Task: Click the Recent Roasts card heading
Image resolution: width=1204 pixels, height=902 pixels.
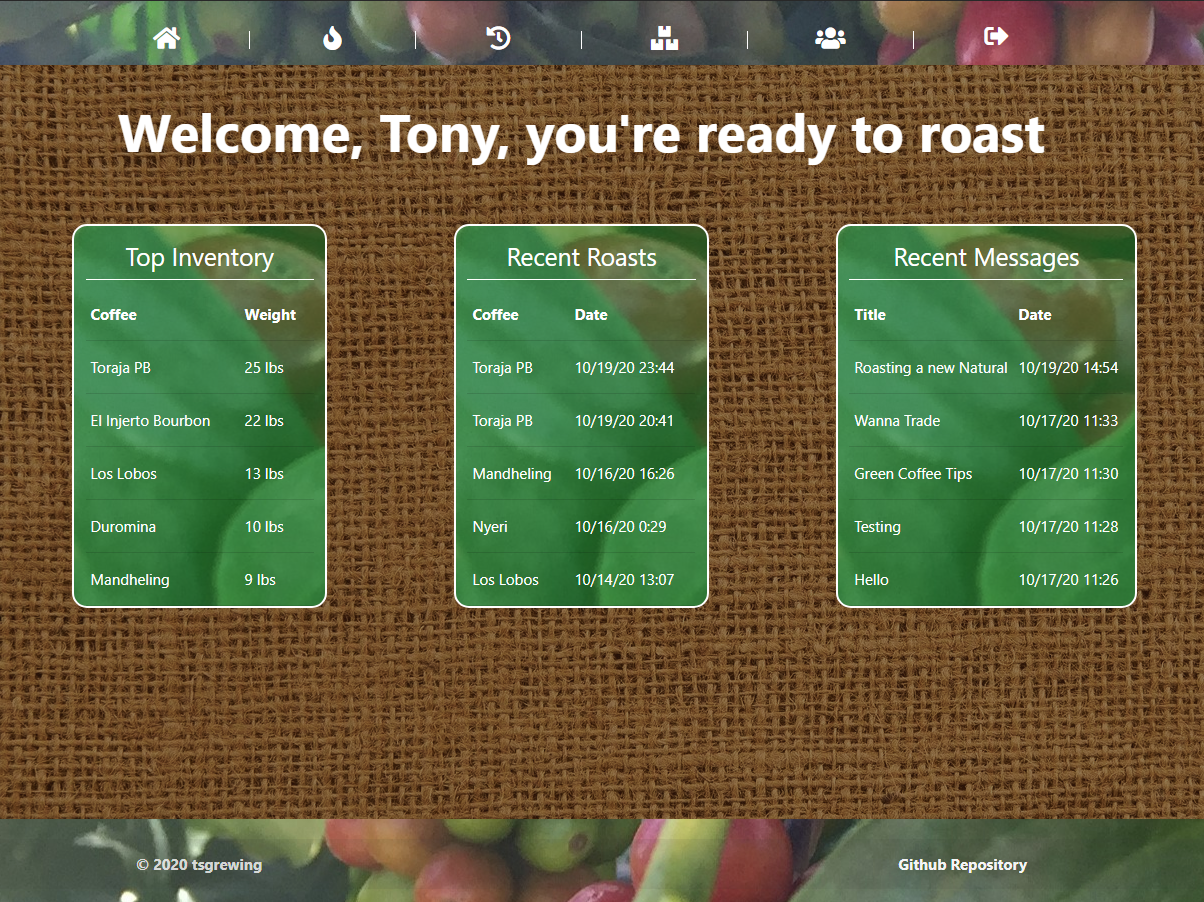Action: [581, 258]
